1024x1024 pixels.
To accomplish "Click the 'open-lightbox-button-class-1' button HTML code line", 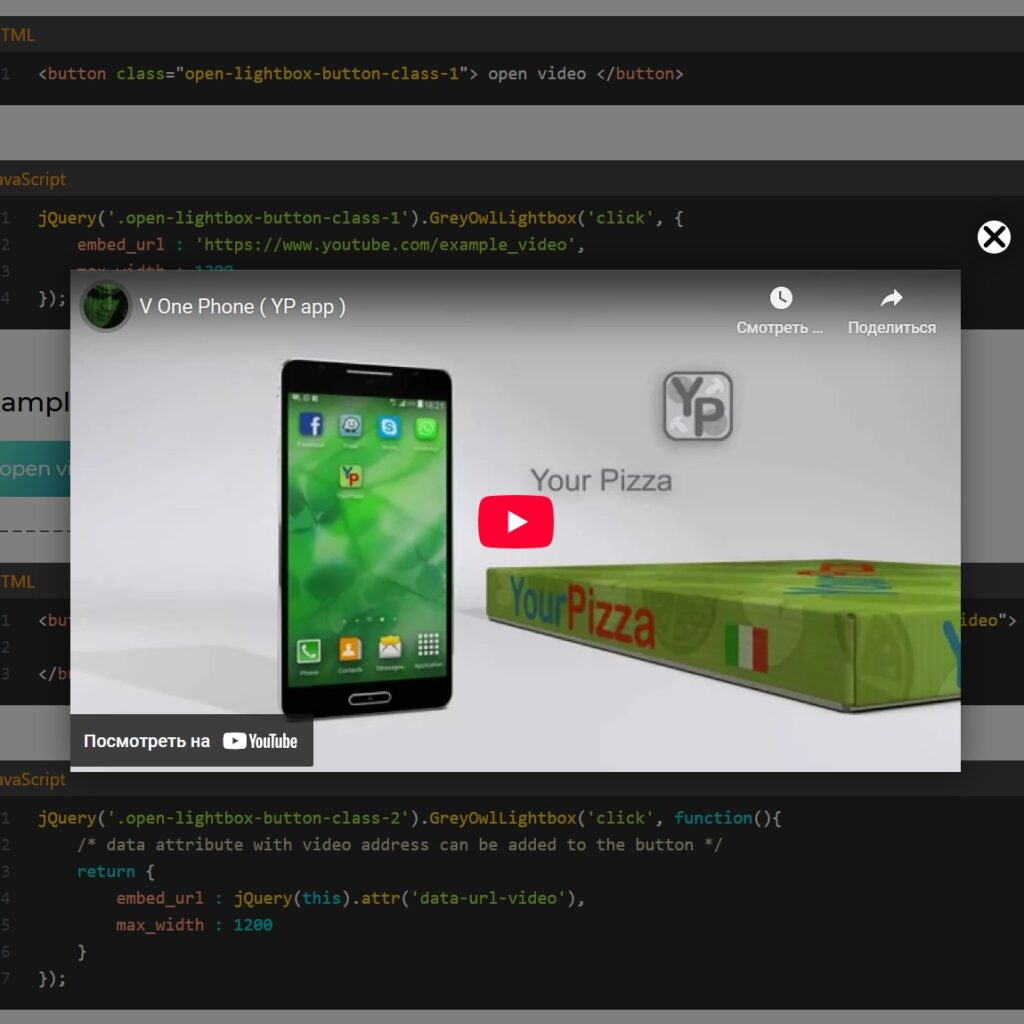I will point(360,74).
